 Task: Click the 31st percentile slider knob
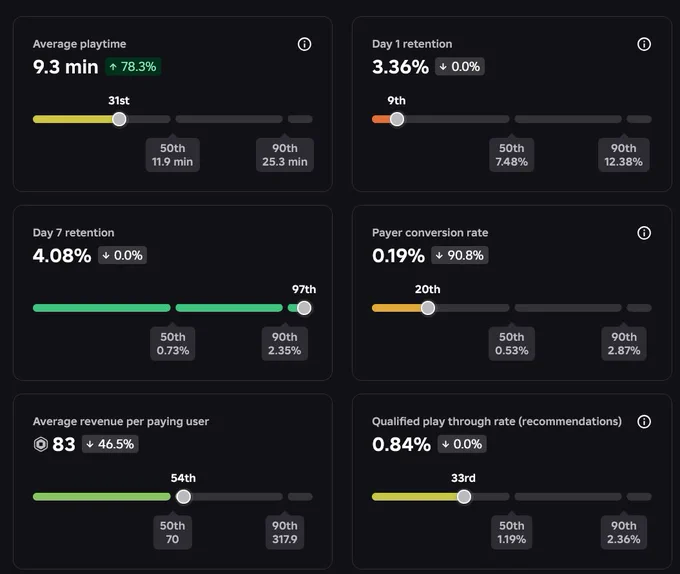(119, 119)
